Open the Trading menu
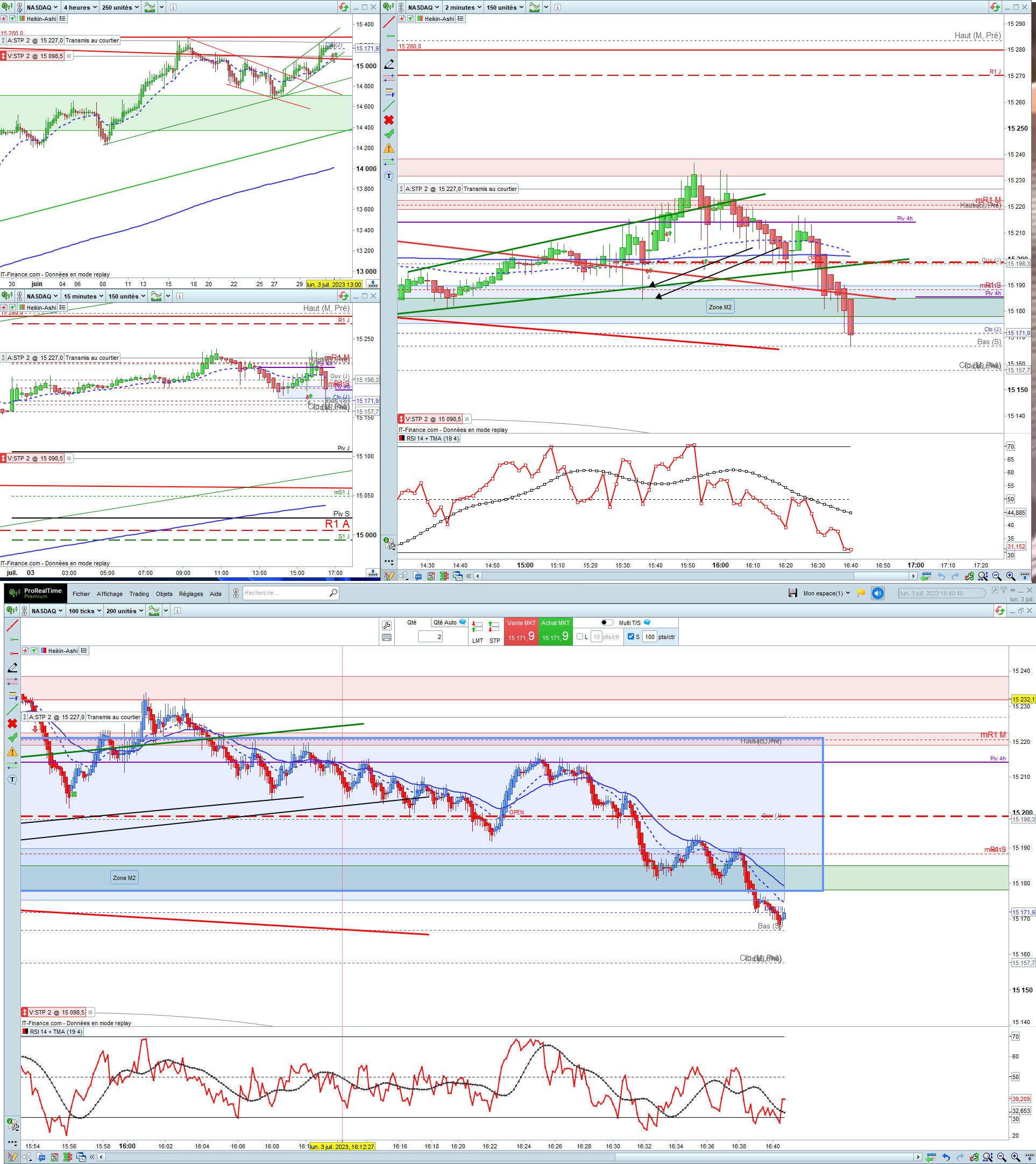This screenshot has width=1036, height=1164. (x=139, y=594)
